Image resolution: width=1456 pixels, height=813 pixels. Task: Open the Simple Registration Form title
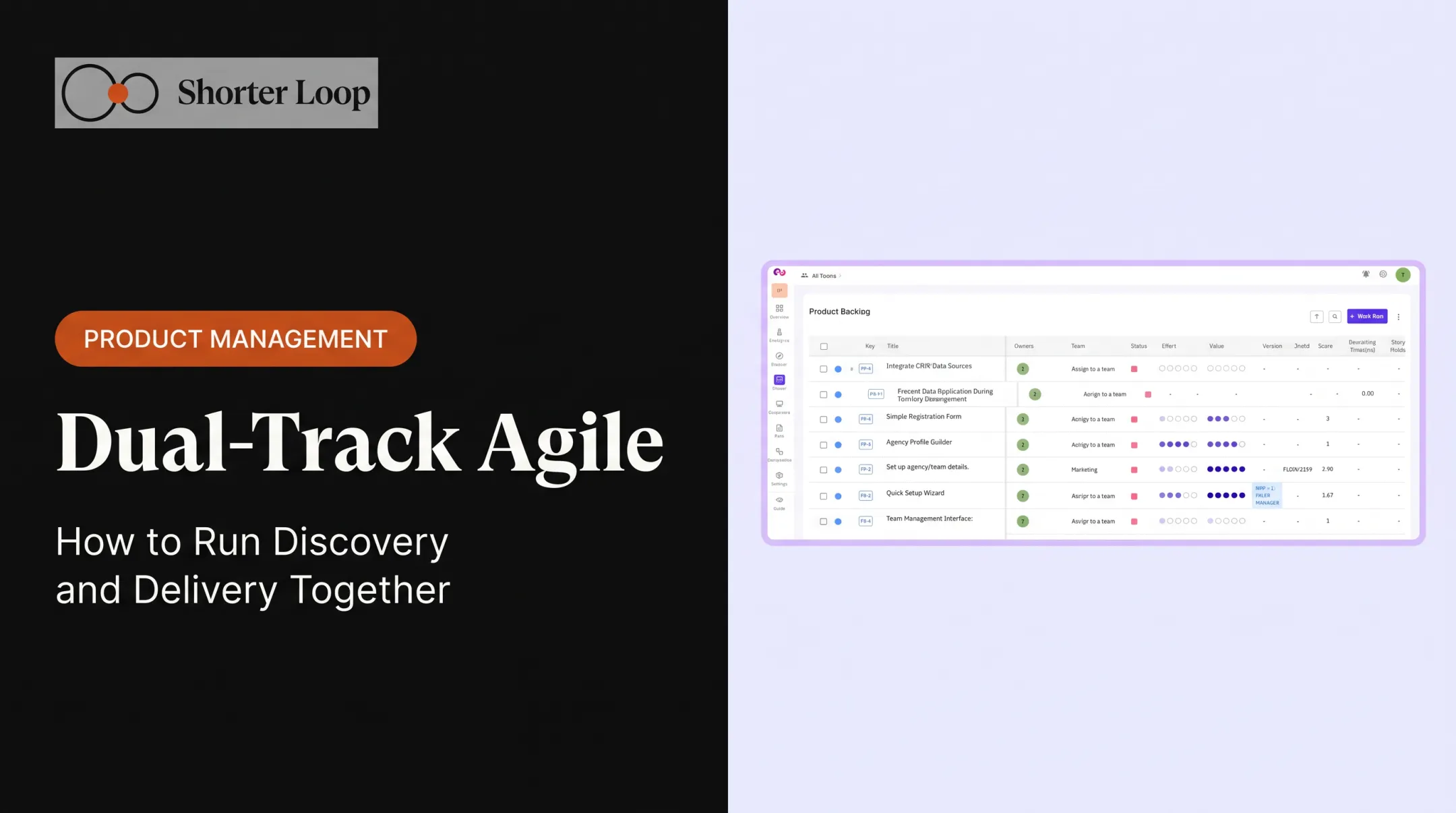click(923, 417)
